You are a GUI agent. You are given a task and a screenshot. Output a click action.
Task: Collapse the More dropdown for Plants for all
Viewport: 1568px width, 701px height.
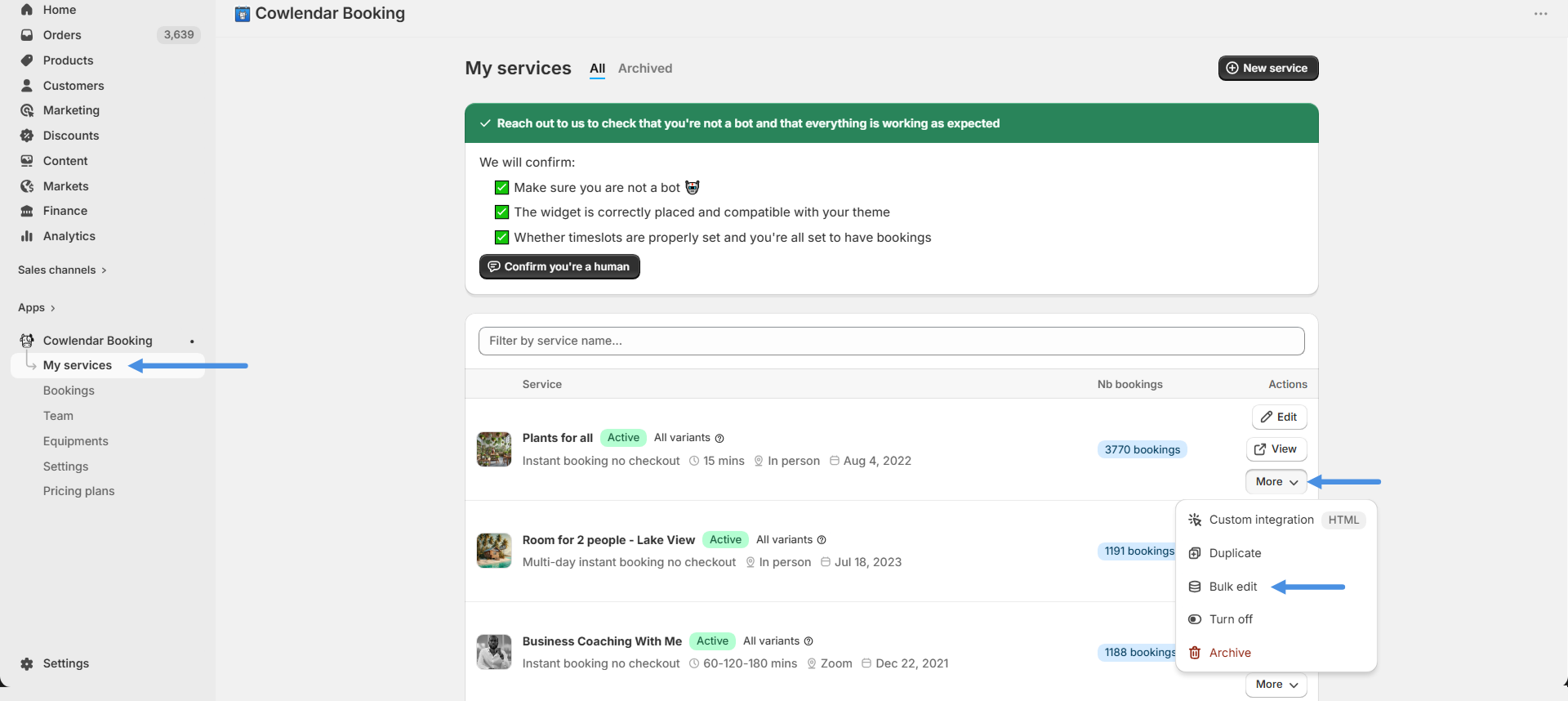(x=1276, y=482)
